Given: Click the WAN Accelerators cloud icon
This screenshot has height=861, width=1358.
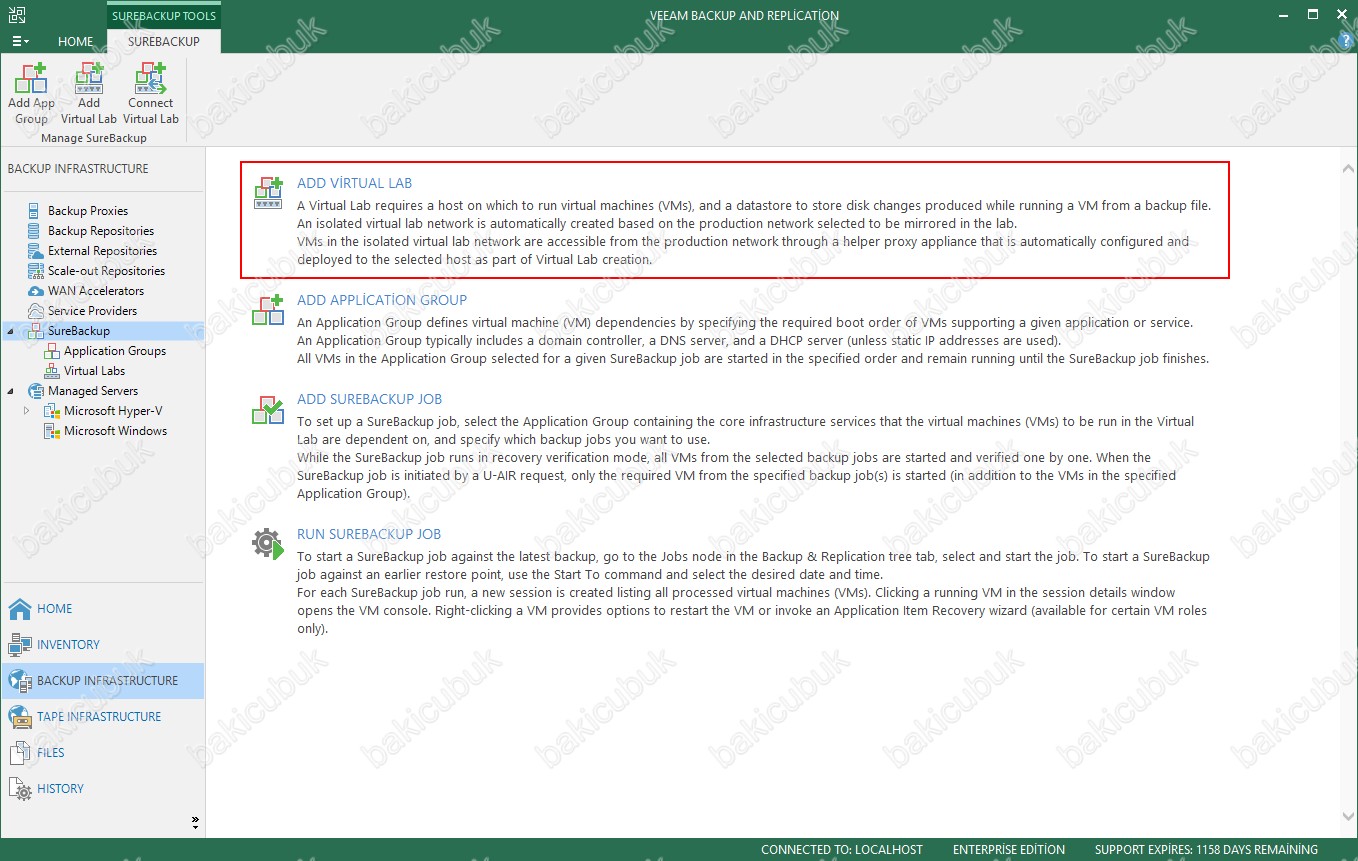Looking at the screenshot, I should (37, 291).
